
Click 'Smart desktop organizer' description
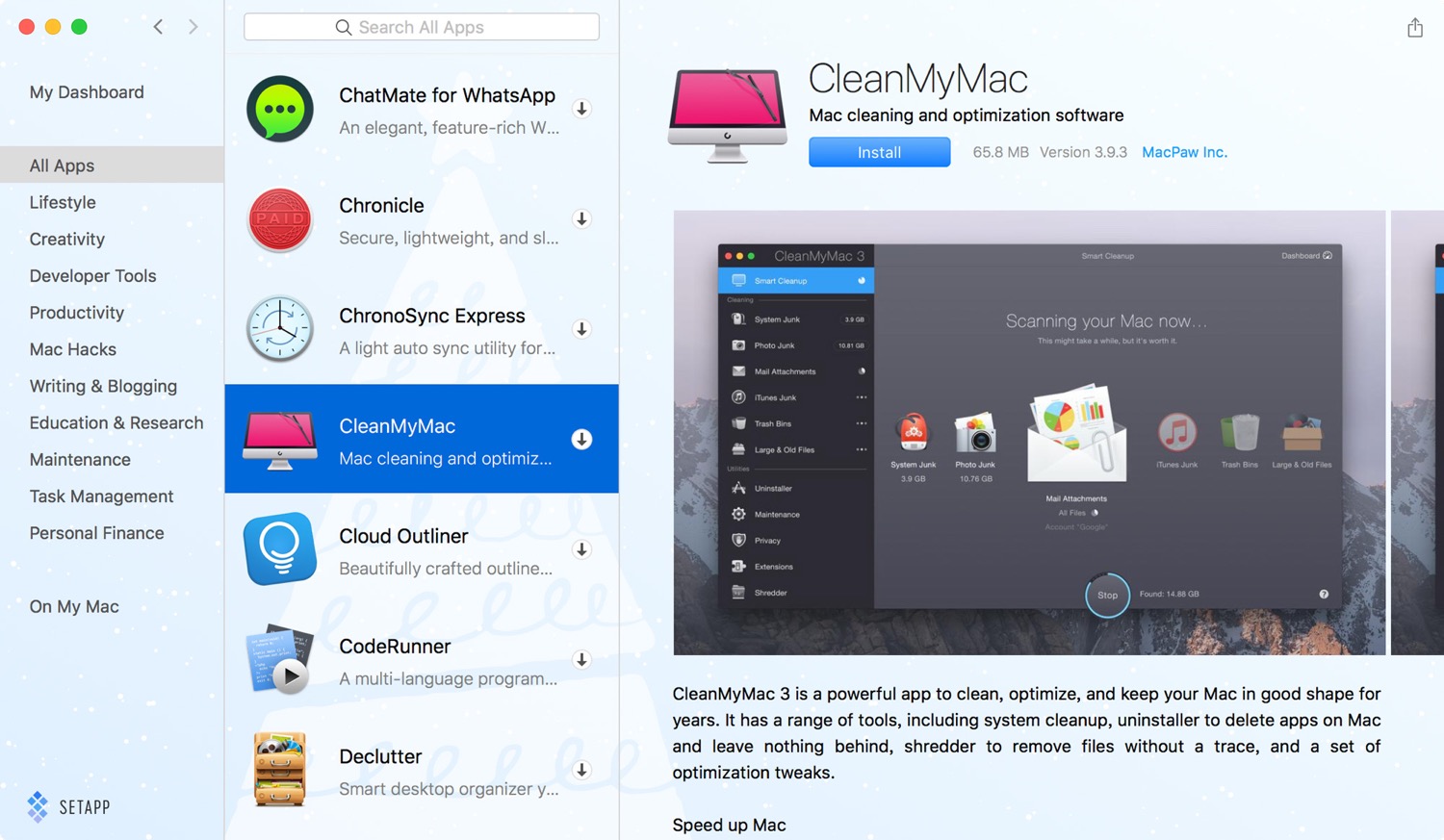tap(449, 789)
